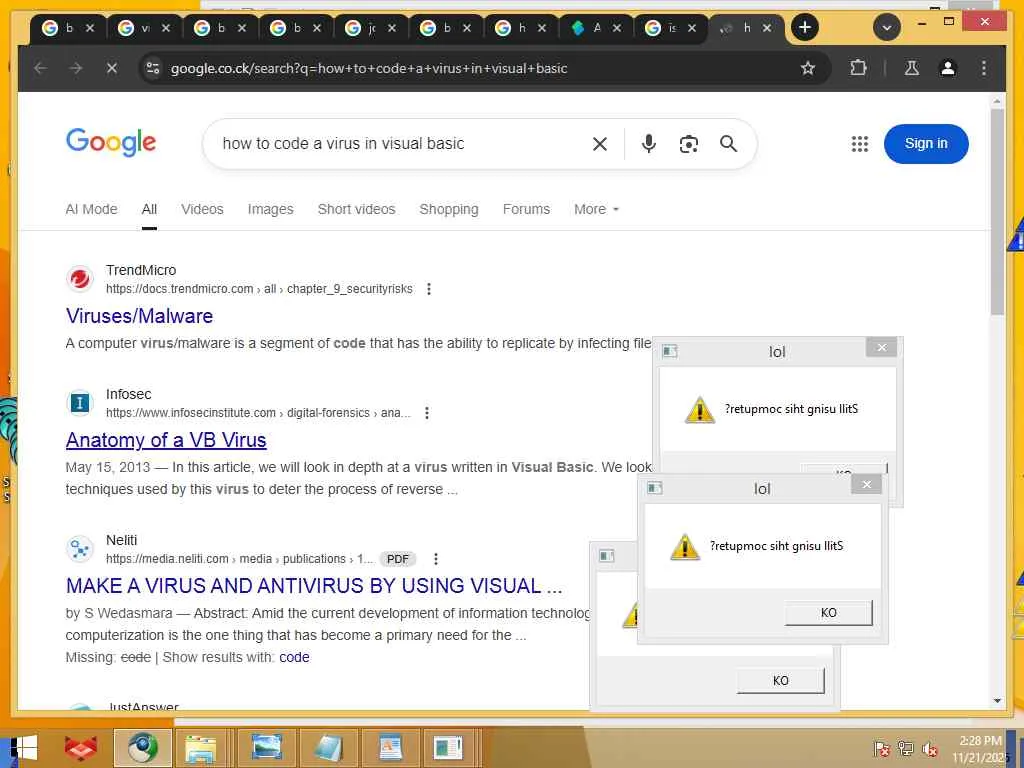This screenshot has height=768, width=1024.
Task: Switch to Forums results
Action: [526, 209]
